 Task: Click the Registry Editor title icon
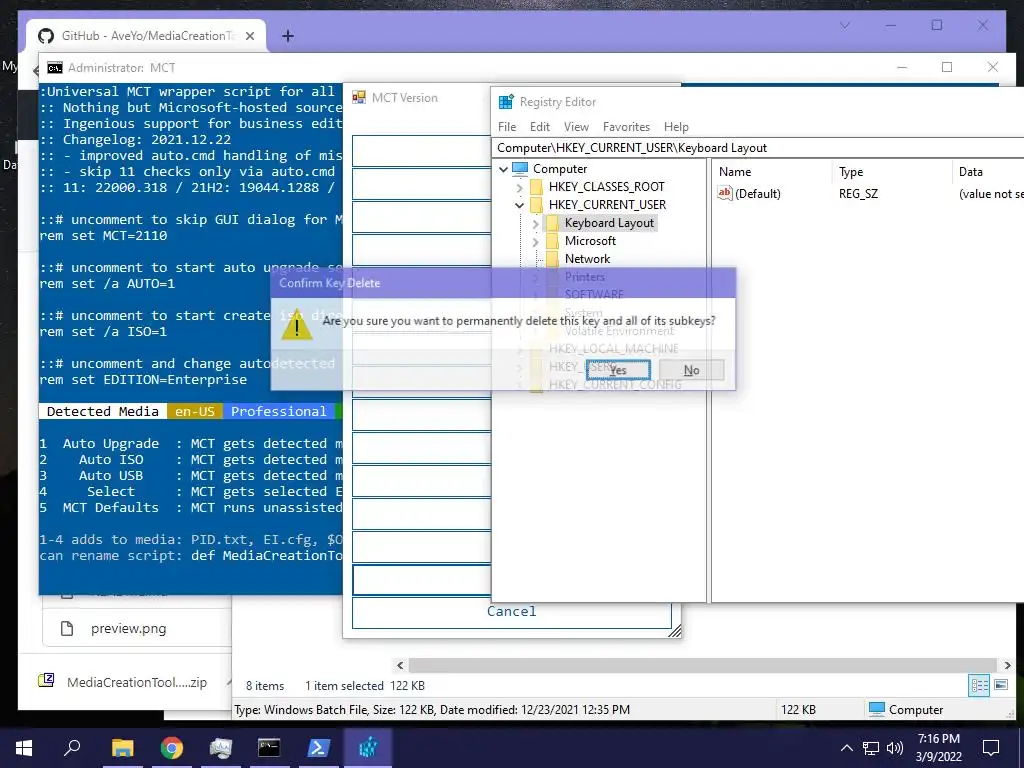click(x=505, y=102)
